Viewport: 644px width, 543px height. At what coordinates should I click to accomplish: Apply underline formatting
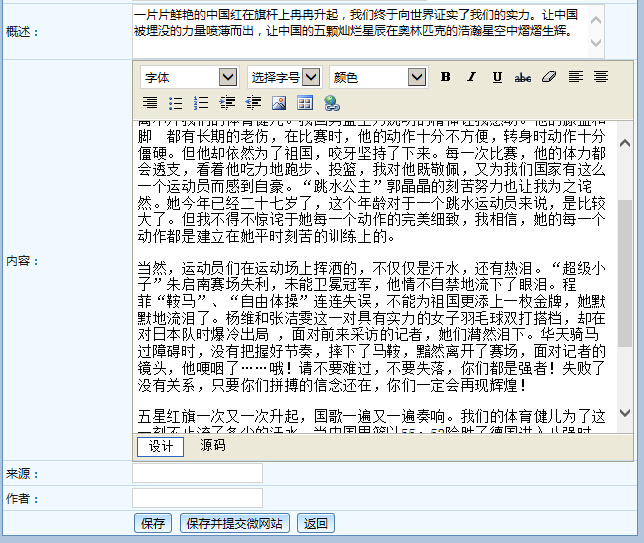497,77
